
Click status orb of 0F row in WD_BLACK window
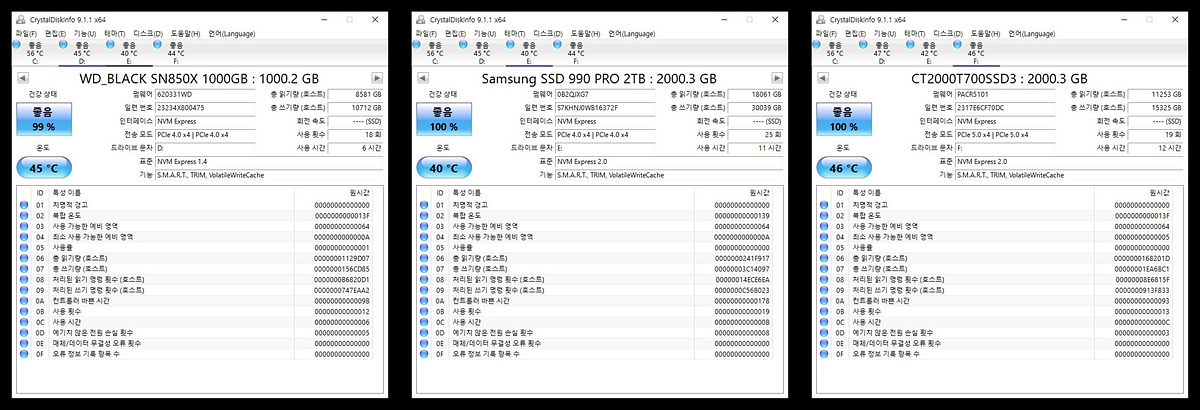point(24,354)
